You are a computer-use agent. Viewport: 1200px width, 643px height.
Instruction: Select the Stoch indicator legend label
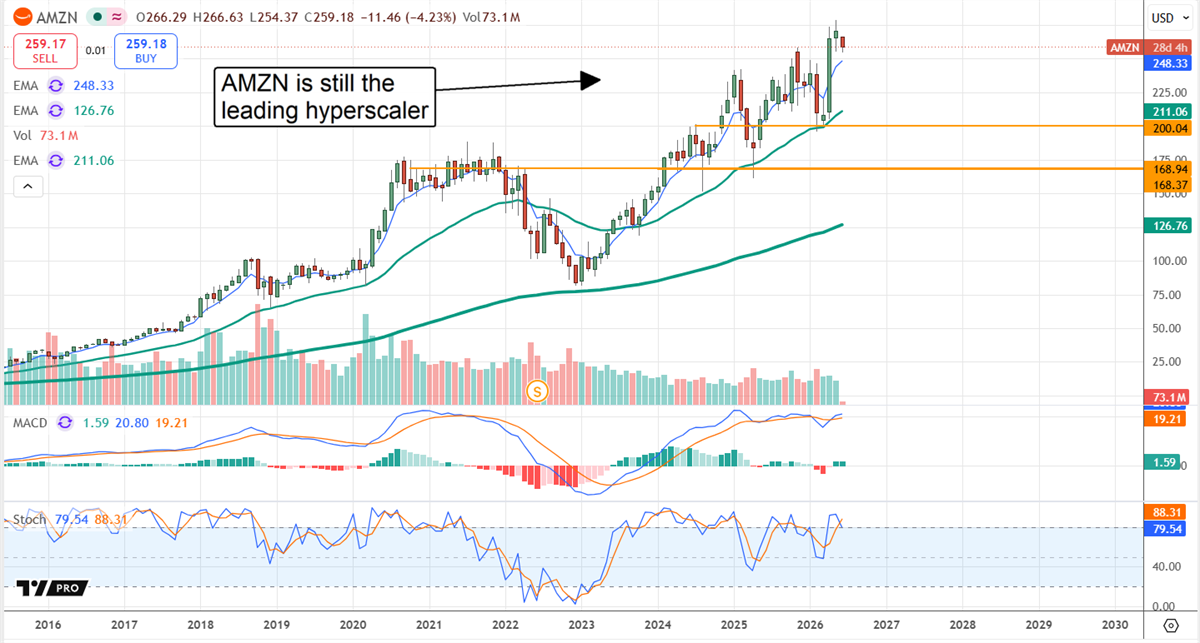[29, 520]
